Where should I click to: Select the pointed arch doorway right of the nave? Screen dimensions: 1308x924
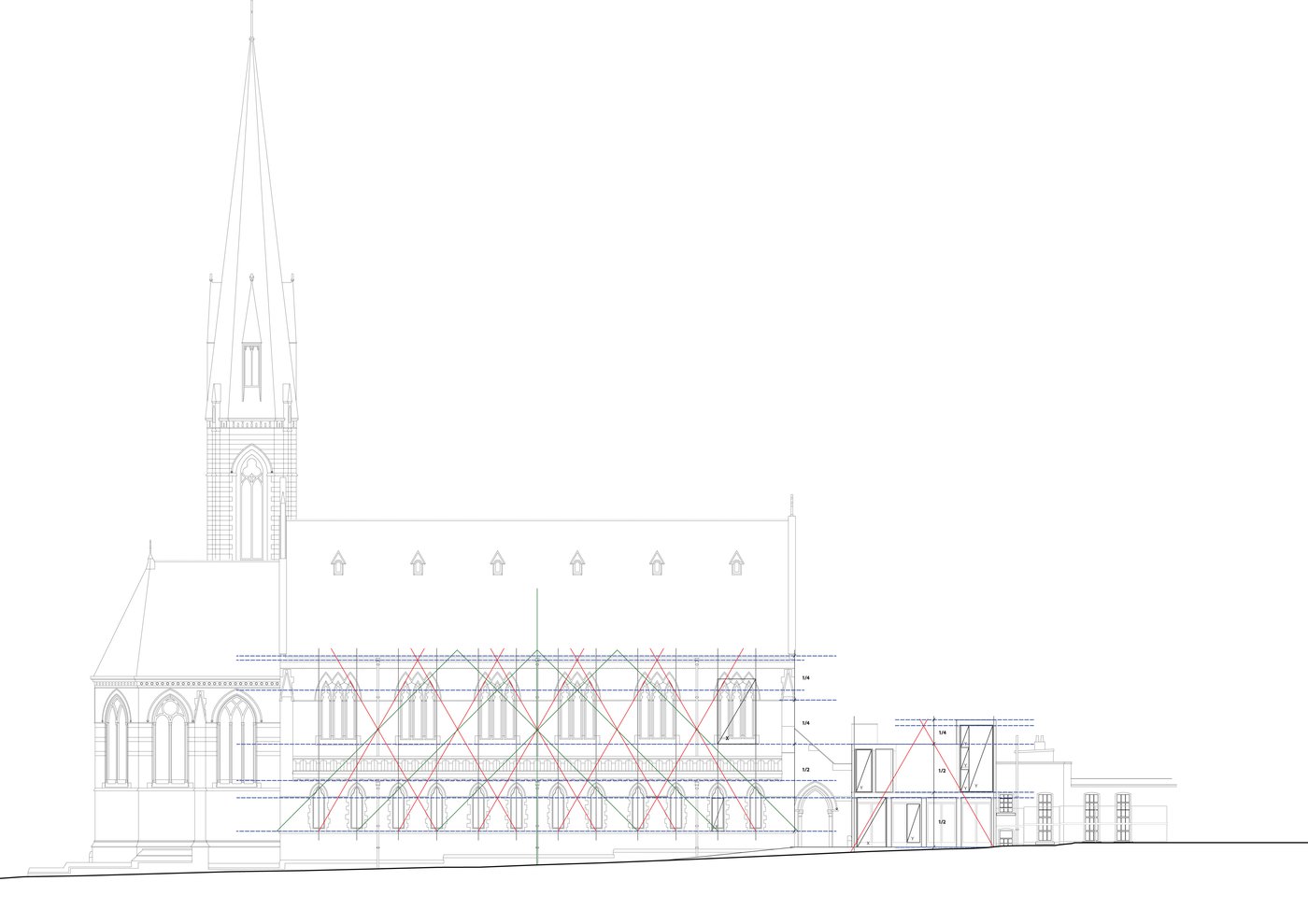[x=814, y=807]
